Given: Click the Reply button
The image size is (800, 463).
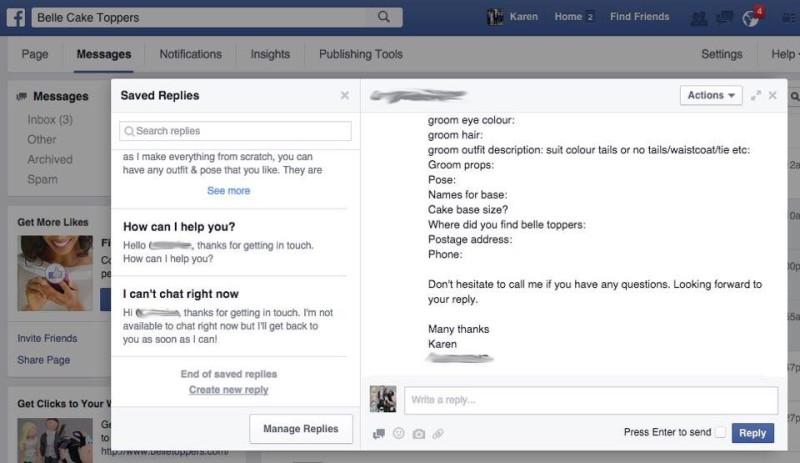Looking at the screenshot, I should (753, 433).
